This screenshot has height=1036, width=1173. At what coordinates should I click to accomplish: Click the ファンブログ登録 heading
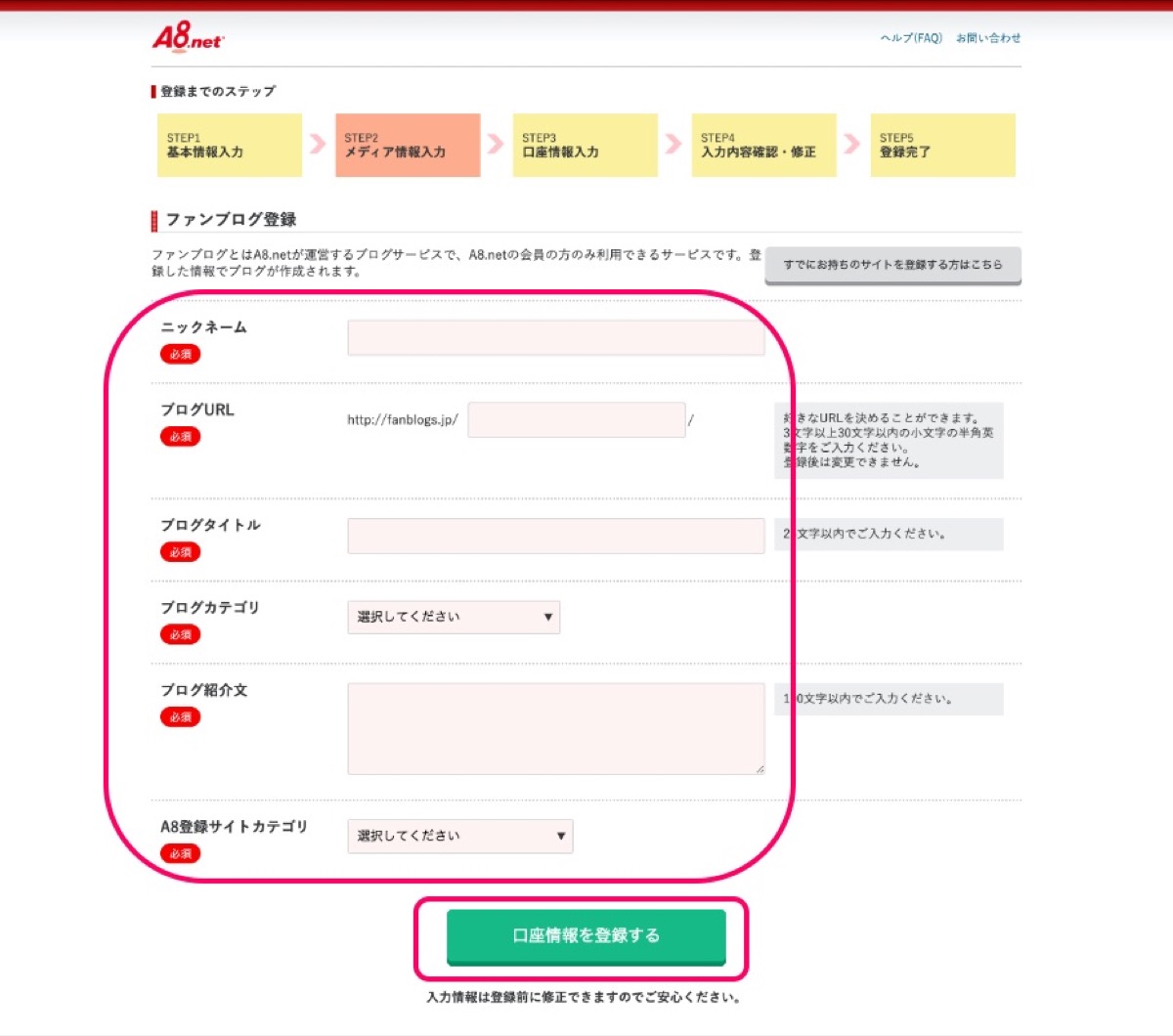click(231, 220)
